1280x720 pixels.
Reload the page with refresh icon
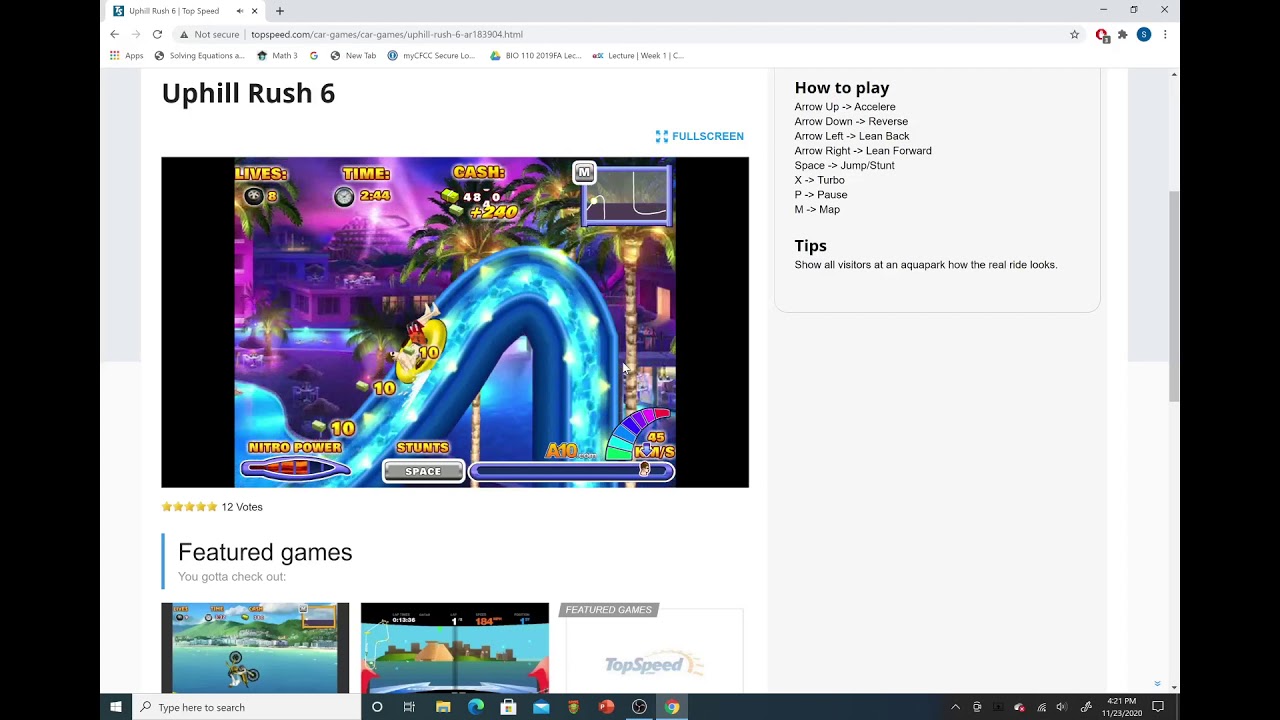(x=157, y=34)
